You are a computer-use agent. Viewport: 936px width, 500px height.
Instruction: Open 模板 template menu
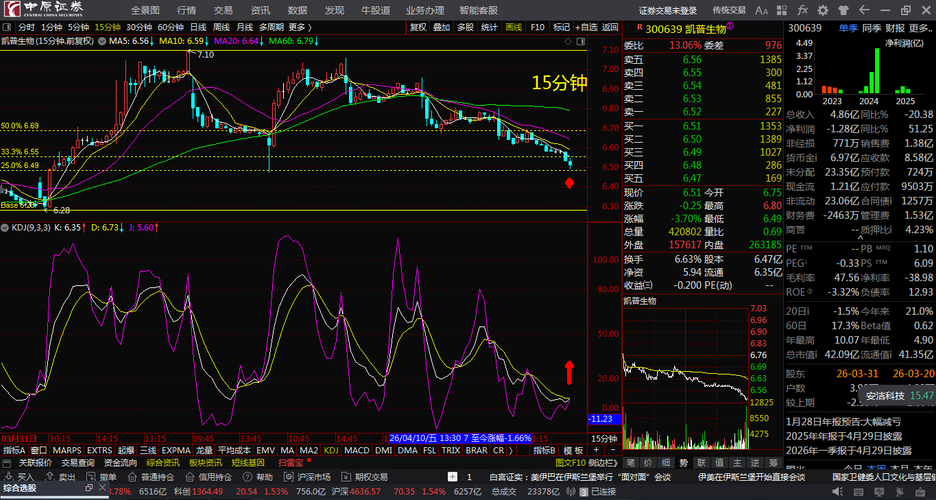tap(573, 450)
